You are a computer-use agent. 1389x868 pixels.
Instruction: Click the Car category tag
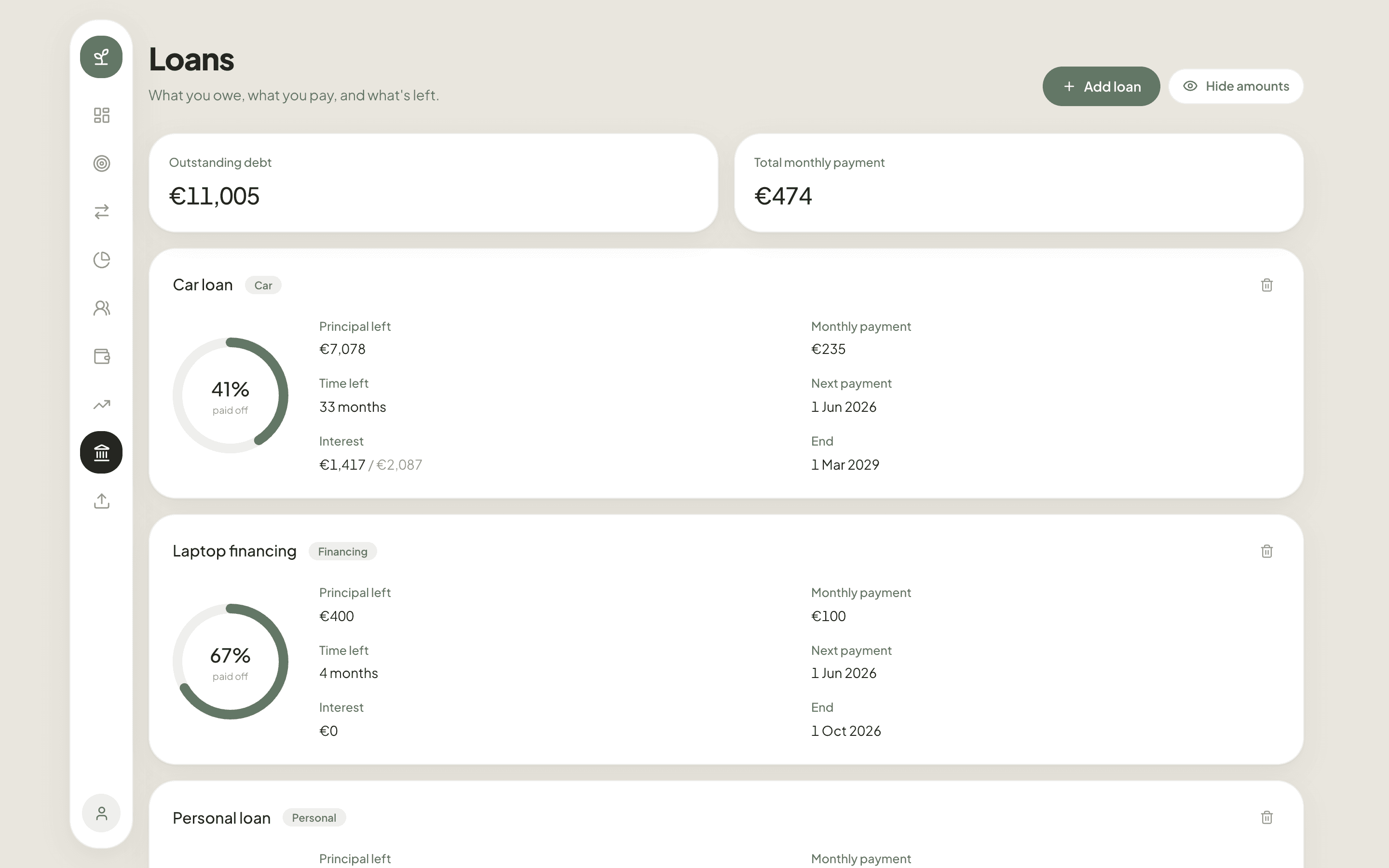(x=263, y=285)
